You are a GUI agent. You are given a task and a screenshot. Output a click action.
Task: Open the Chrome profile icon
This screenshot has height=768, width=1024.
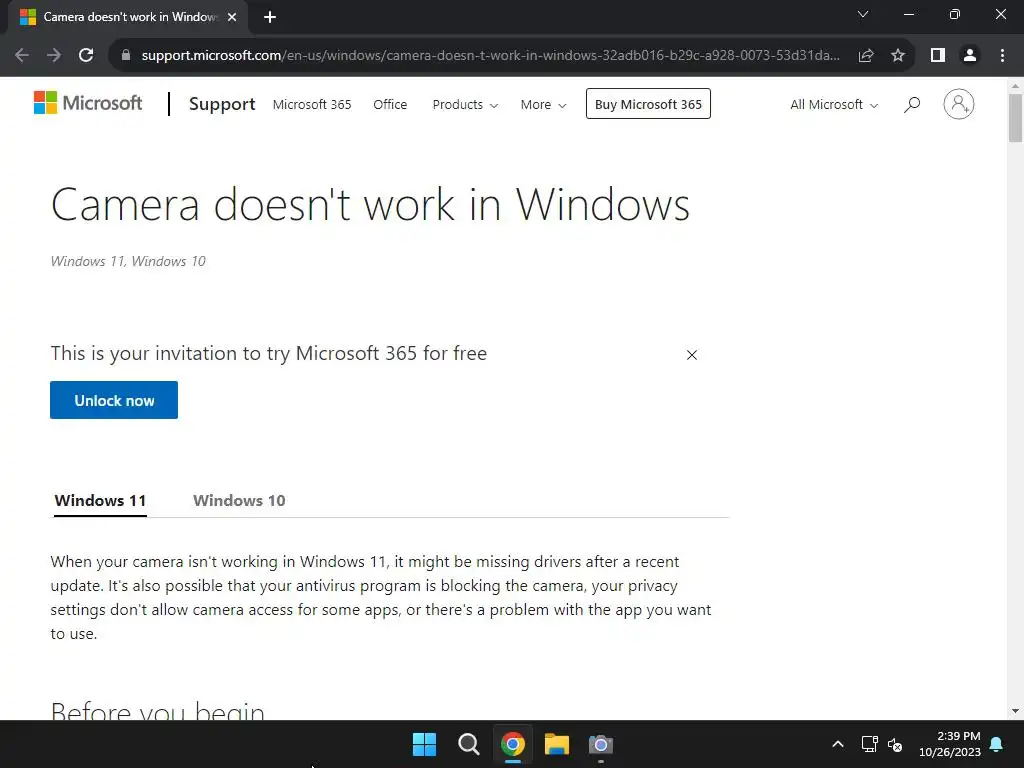click(970, 56)
